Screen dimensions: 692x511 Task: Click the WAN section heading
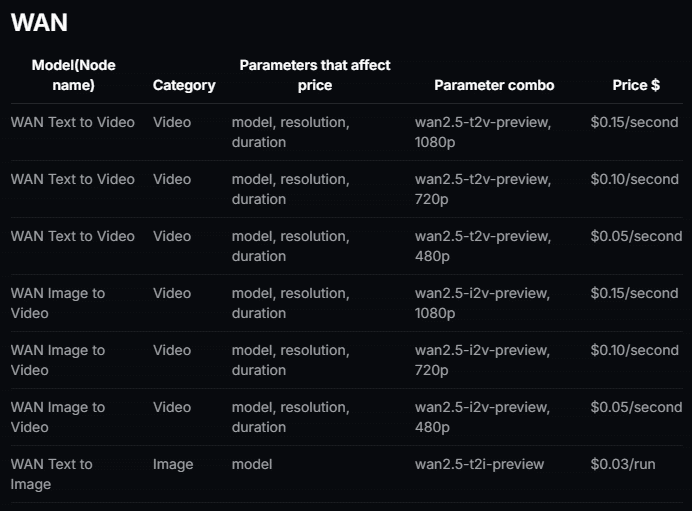tap(39, 23)
